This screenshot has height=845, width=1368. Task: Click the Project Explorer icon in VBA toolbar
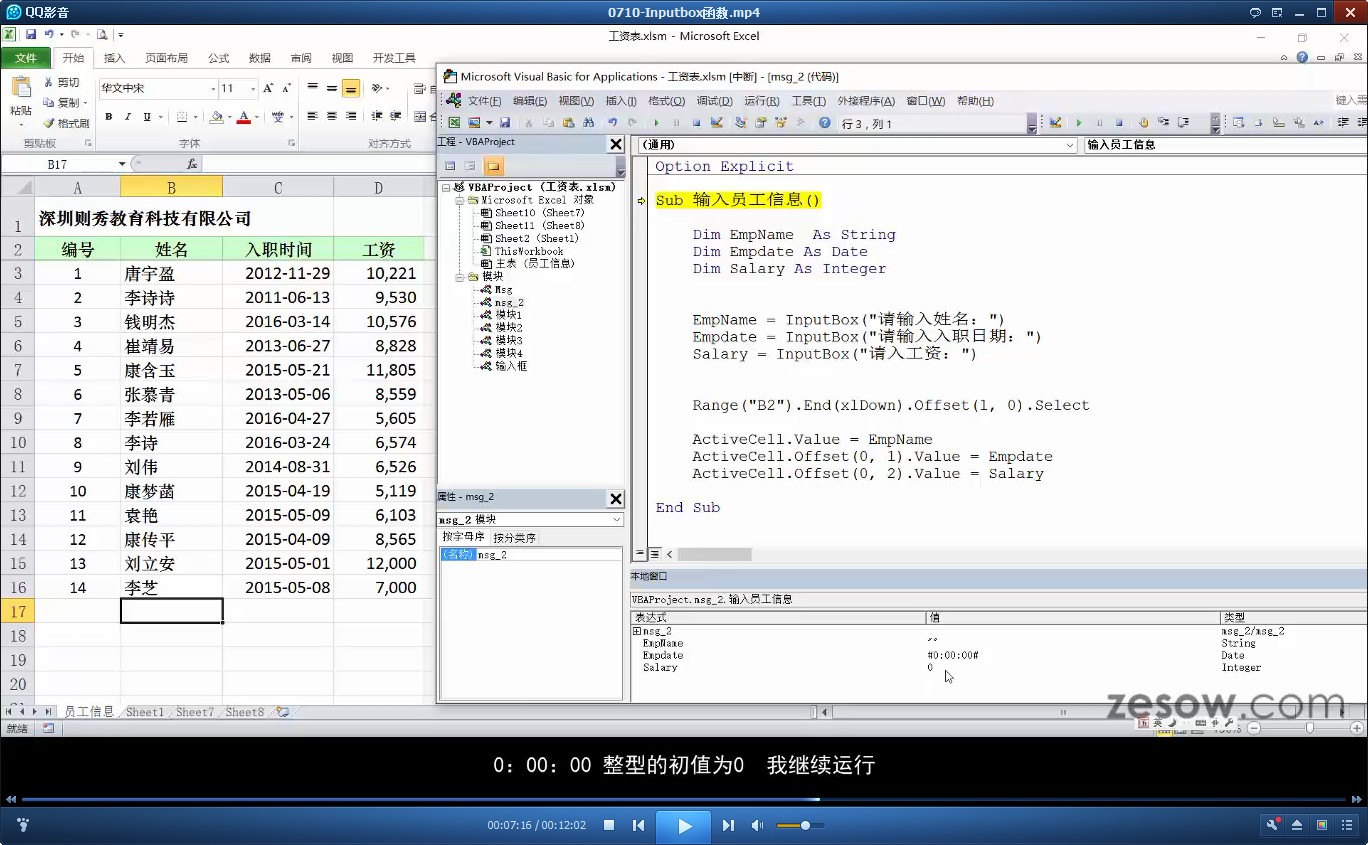point(741,123)
